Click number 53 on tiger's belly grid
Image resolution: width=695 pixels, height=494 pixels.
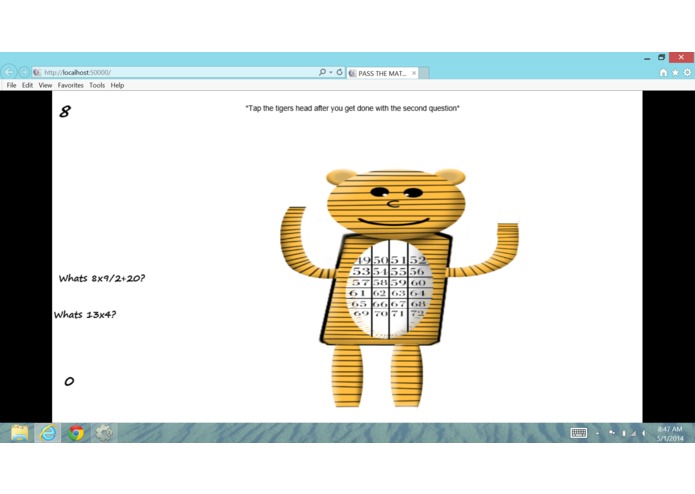[x=361, y=271]
